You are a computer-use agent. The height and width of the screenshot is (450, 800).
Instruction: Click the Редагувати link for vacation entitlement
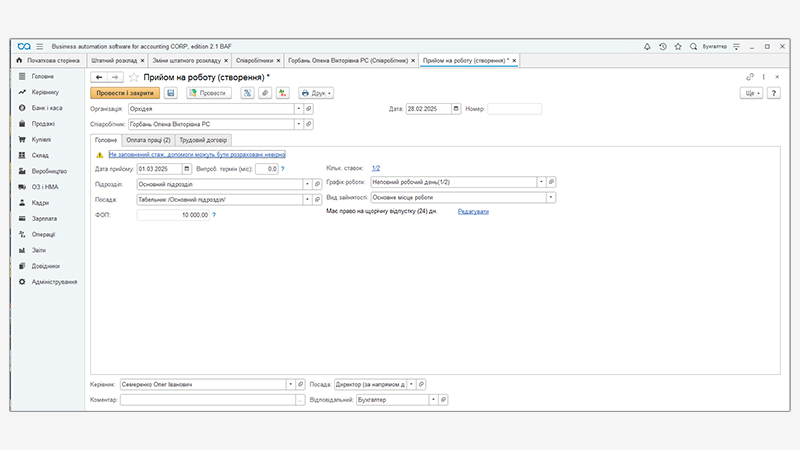tap(473, 212)
